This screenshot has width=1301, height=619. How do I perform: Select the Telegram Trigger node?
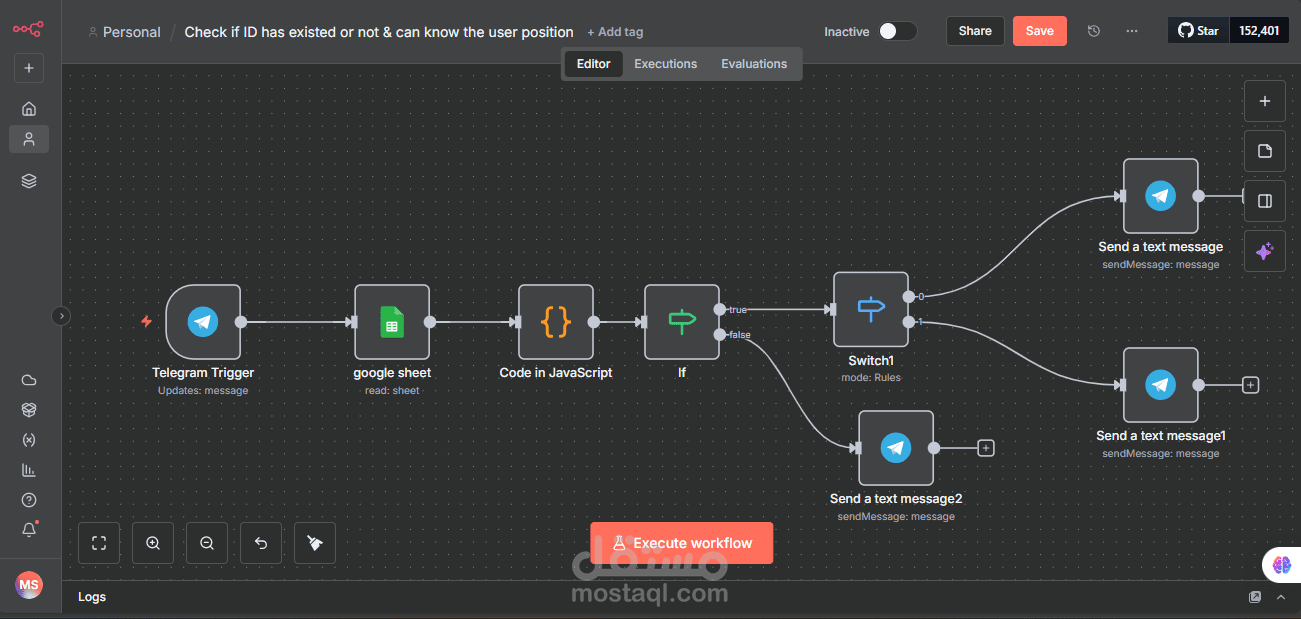pos(203,322)
